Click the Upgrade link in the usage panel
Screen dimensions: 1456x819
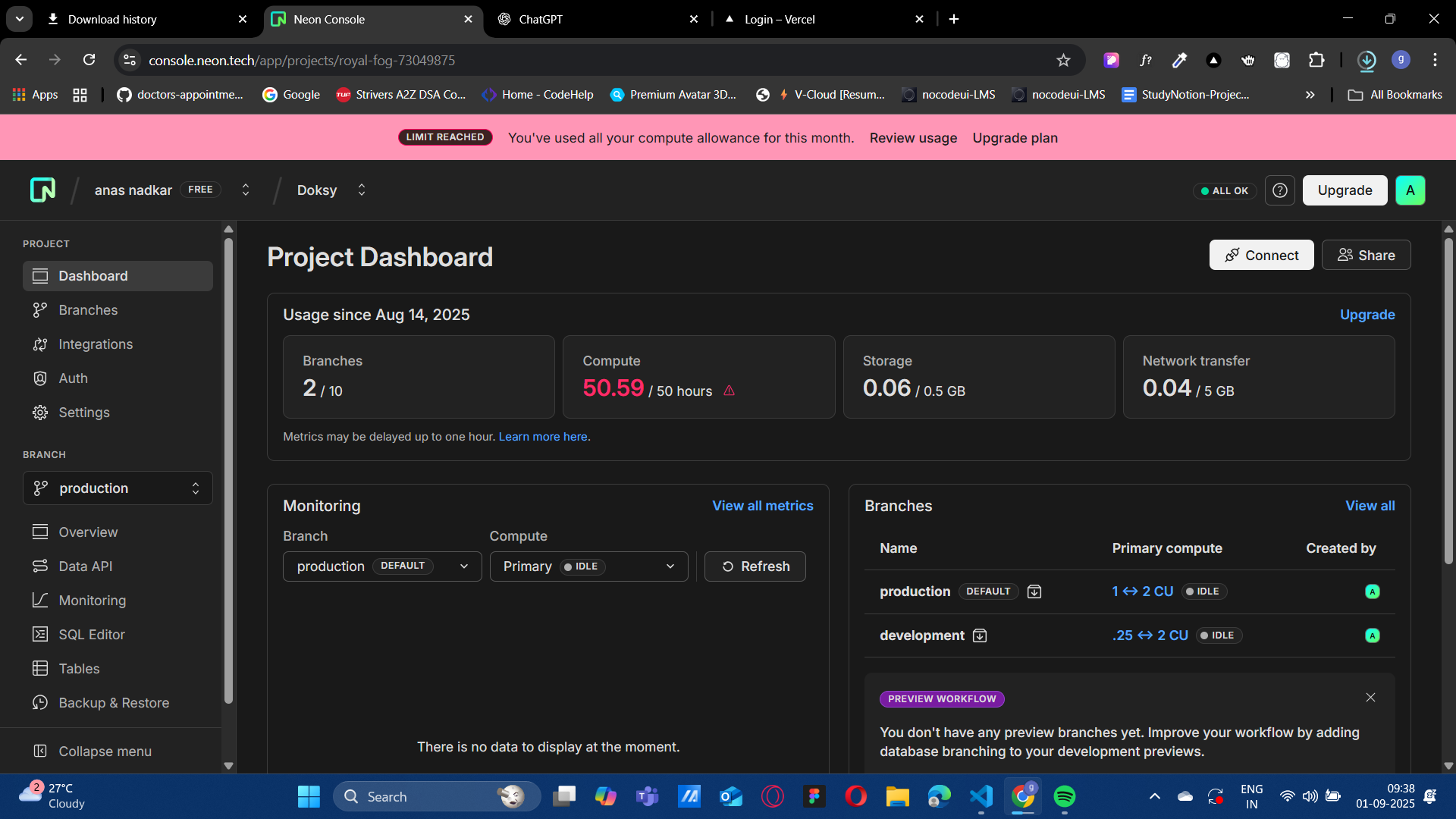click(1367, 315)
